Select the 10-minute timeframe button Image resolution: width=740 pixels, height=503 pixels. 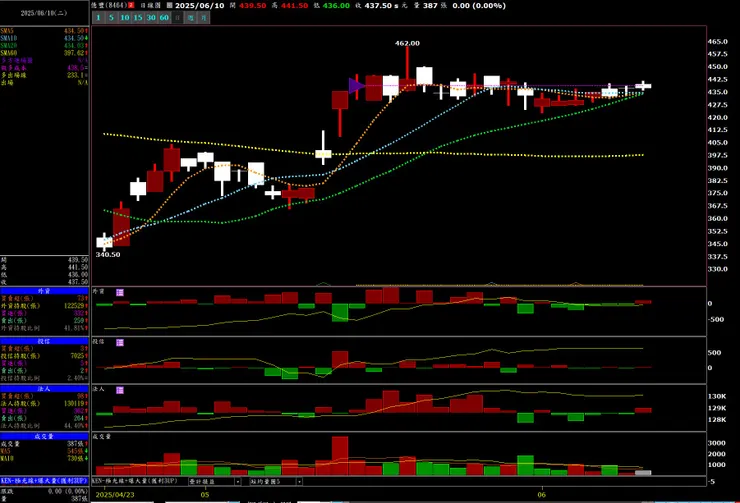125,17
